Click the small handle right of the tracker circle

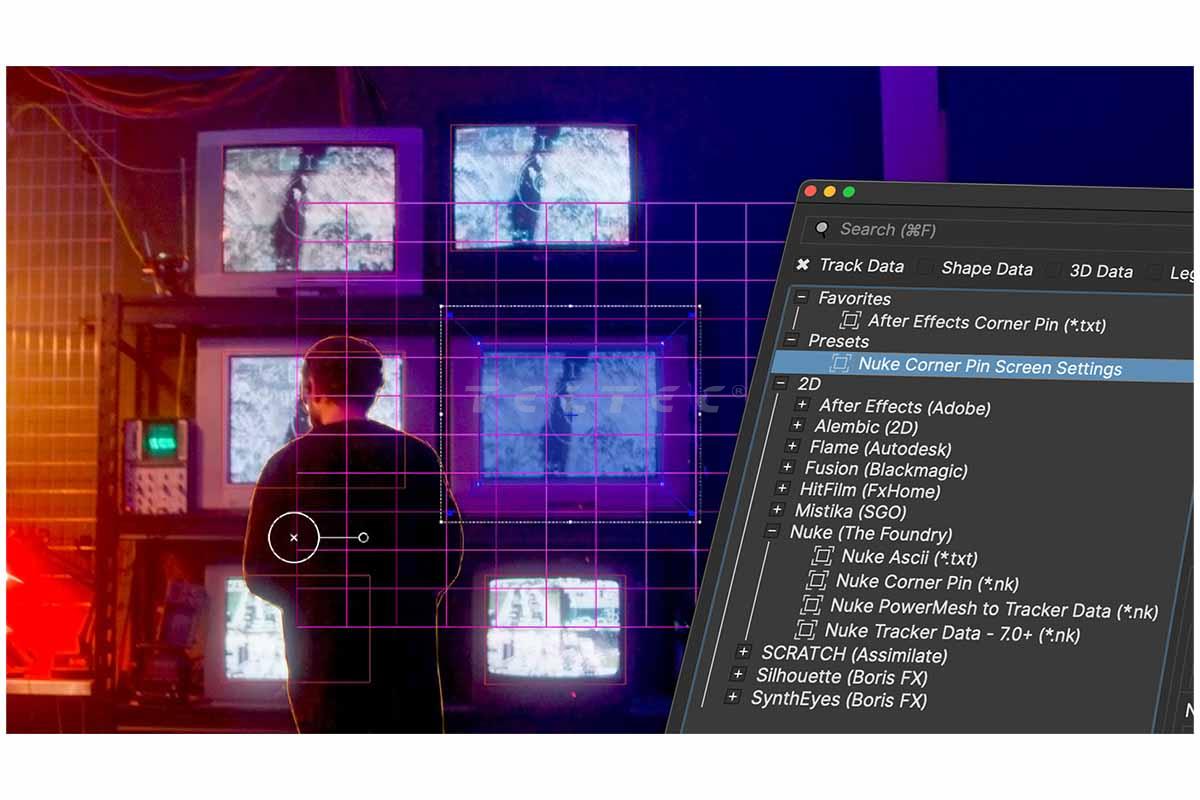[x=363, y=538]
